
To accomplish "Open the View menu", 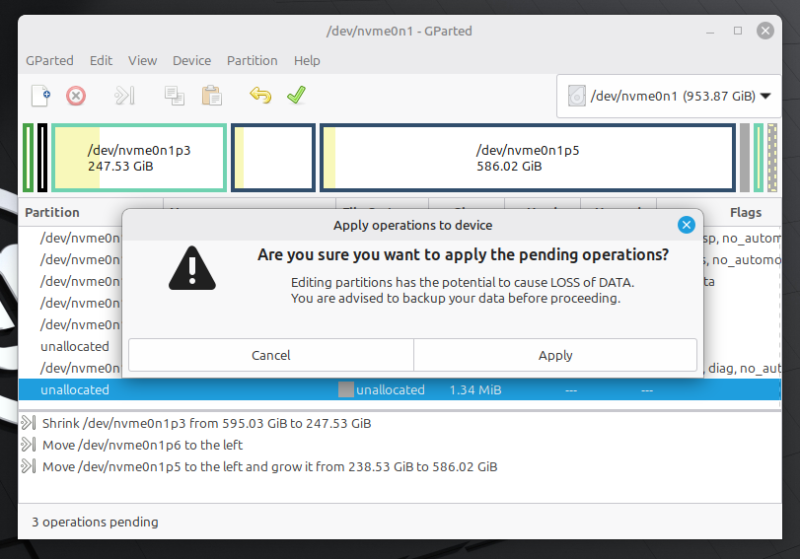I will coord(142,60).
